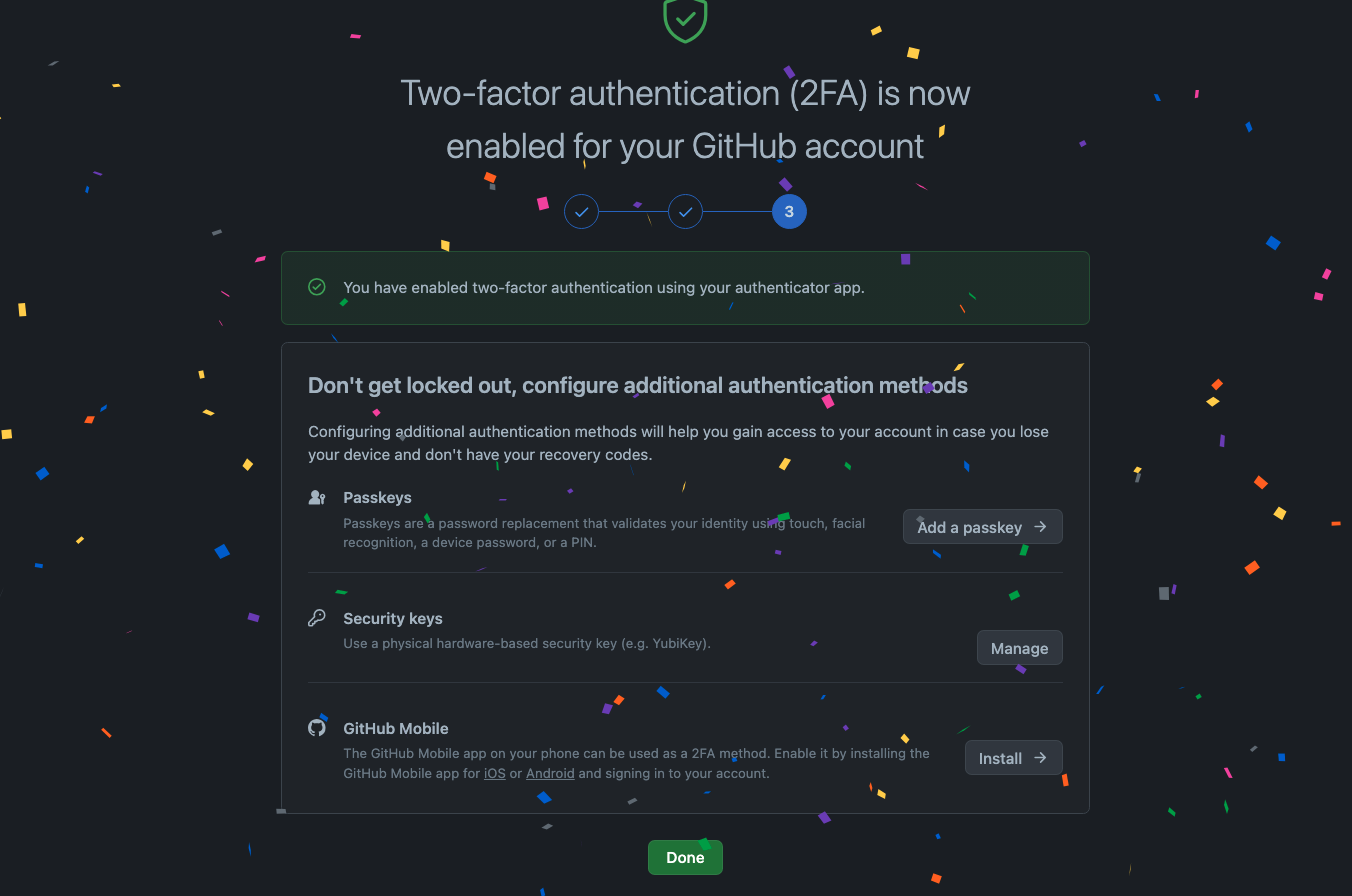This screenshot has width=1352, height=896.
Task: Click the arrow icon on Install button
Action: click(1040, 757)
